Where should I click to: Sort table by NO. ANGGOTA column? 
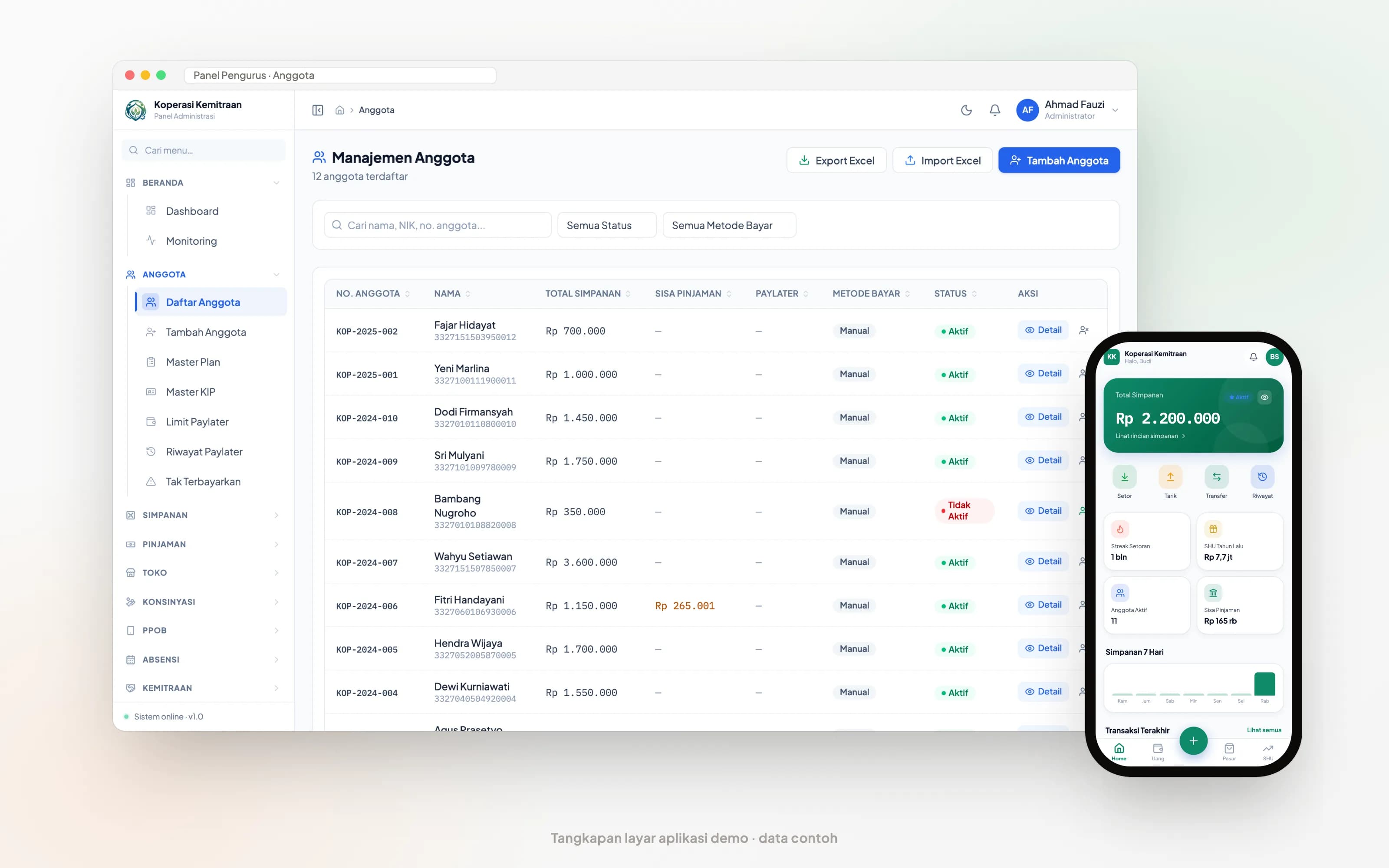point(373,293)
